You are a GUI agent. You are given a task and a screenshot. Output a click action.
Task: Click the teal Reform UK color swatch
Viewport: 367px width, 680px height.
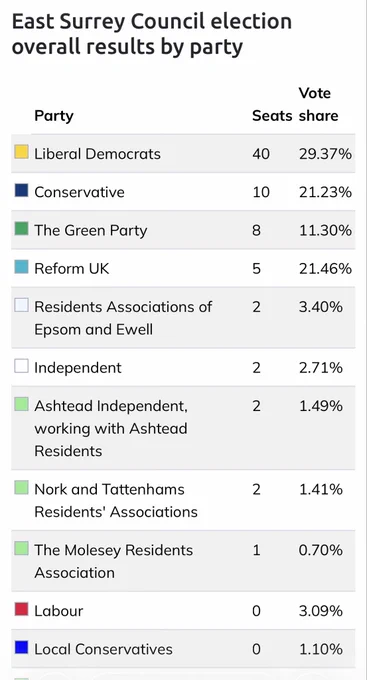pyautogui.click(x=21, y=267)
